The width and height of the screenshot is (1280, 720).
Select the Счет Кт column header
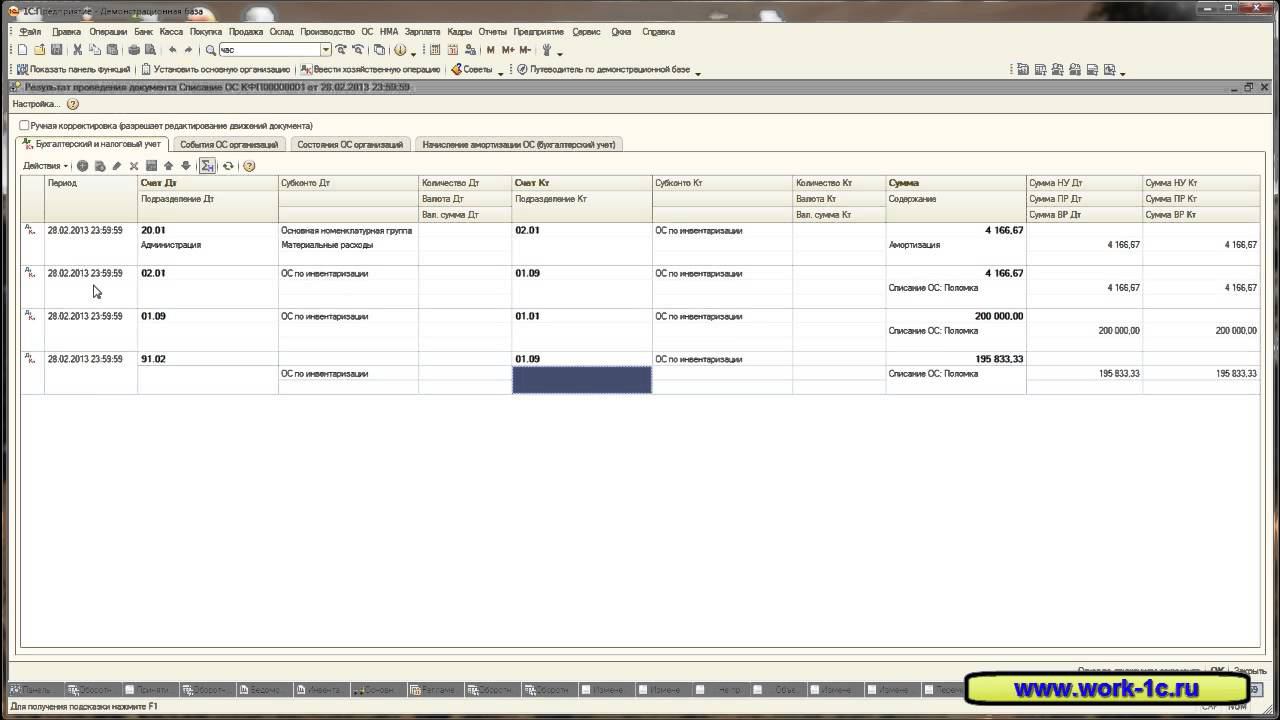582,183
